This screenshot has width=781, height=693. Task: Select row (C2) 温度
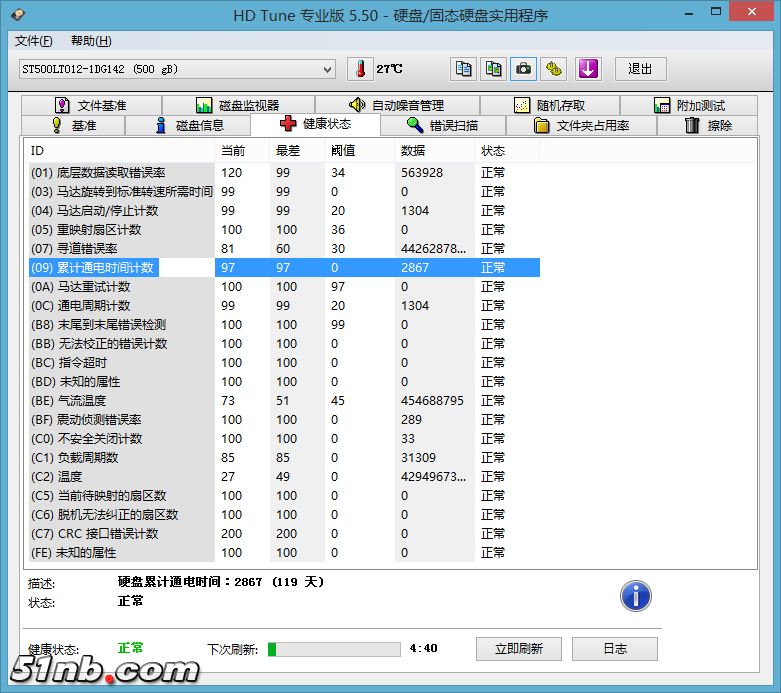pyautogui.click(x=284, y=476)
